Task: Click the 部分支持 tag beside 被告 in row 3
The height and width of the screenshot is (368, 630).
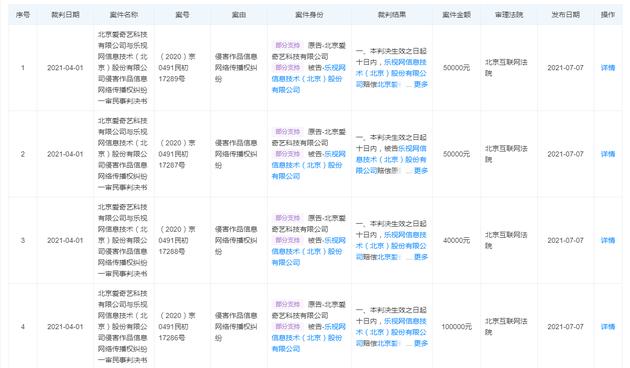Action: [287, 240]
